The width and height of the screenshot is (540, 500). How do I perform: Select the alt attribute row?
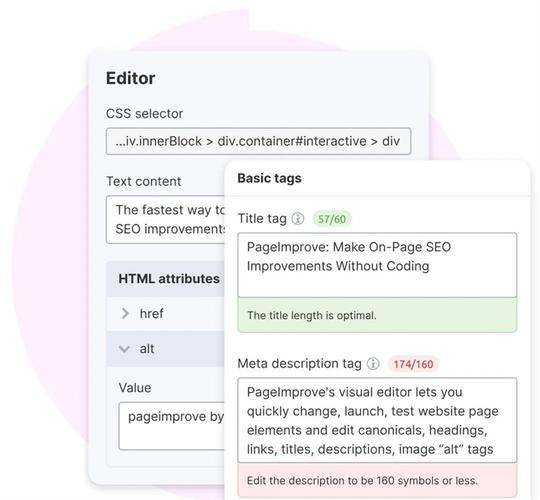[x=166, y=349]
